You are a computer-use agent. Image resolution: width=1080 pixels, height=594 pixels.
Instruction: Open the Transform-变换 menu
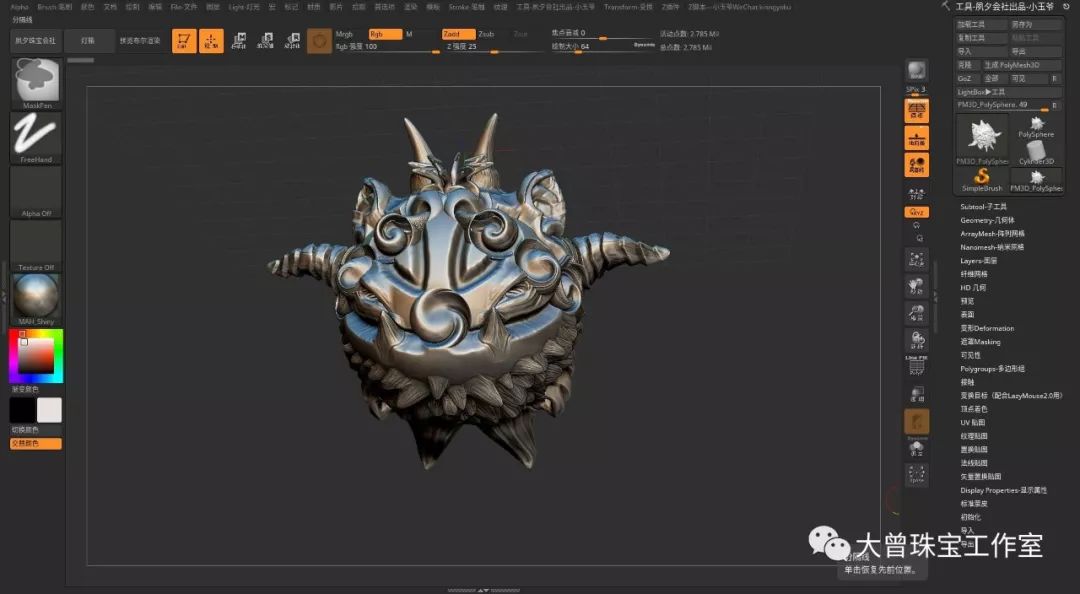point(627,7)
